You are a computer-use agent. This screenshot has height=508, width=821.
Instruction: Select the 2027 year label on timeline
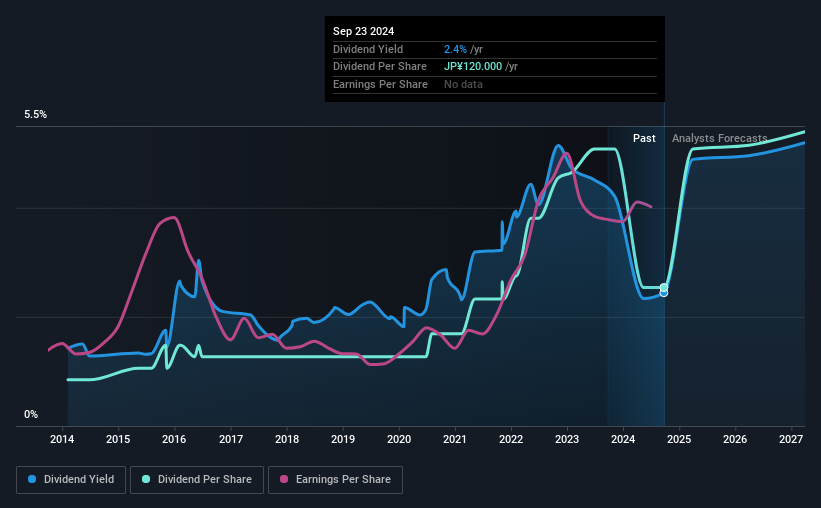coord(791,439)
